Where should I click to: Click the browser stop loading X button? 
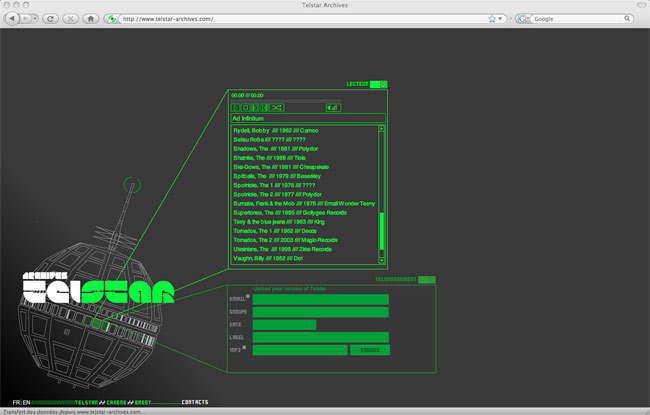coord(70,19)
